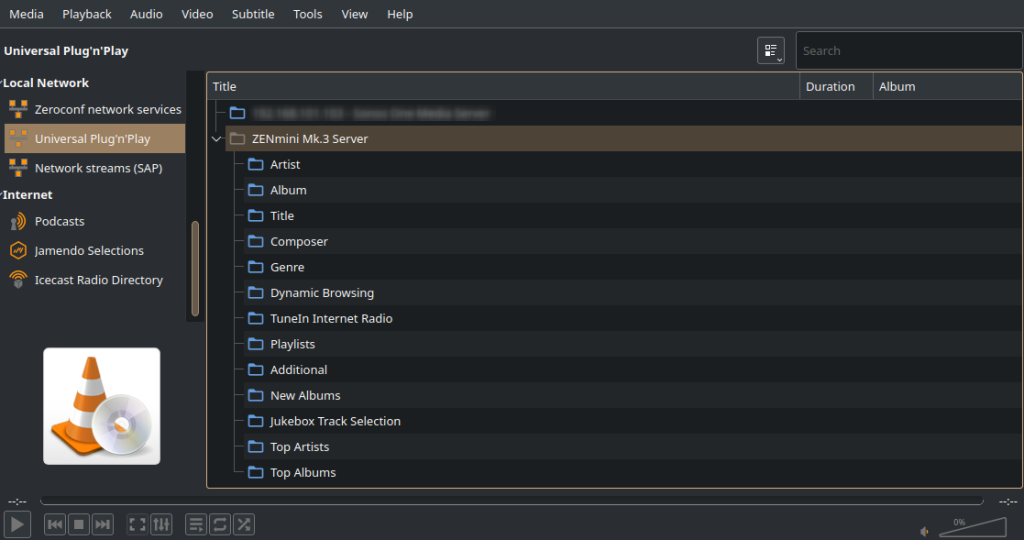
Task: Open Top Artists folder icon
Action: coord(256,447)
